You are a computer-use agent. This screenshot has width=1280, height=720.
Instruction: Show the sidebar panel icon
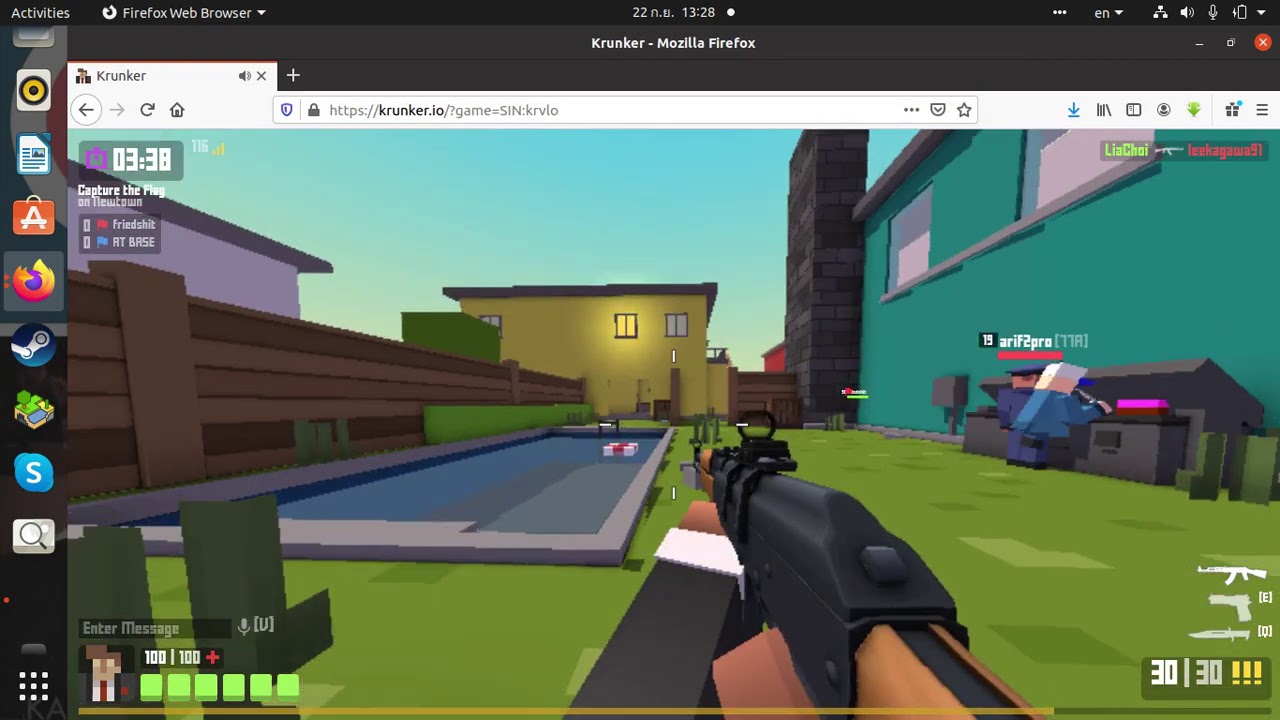[1134, 110]
